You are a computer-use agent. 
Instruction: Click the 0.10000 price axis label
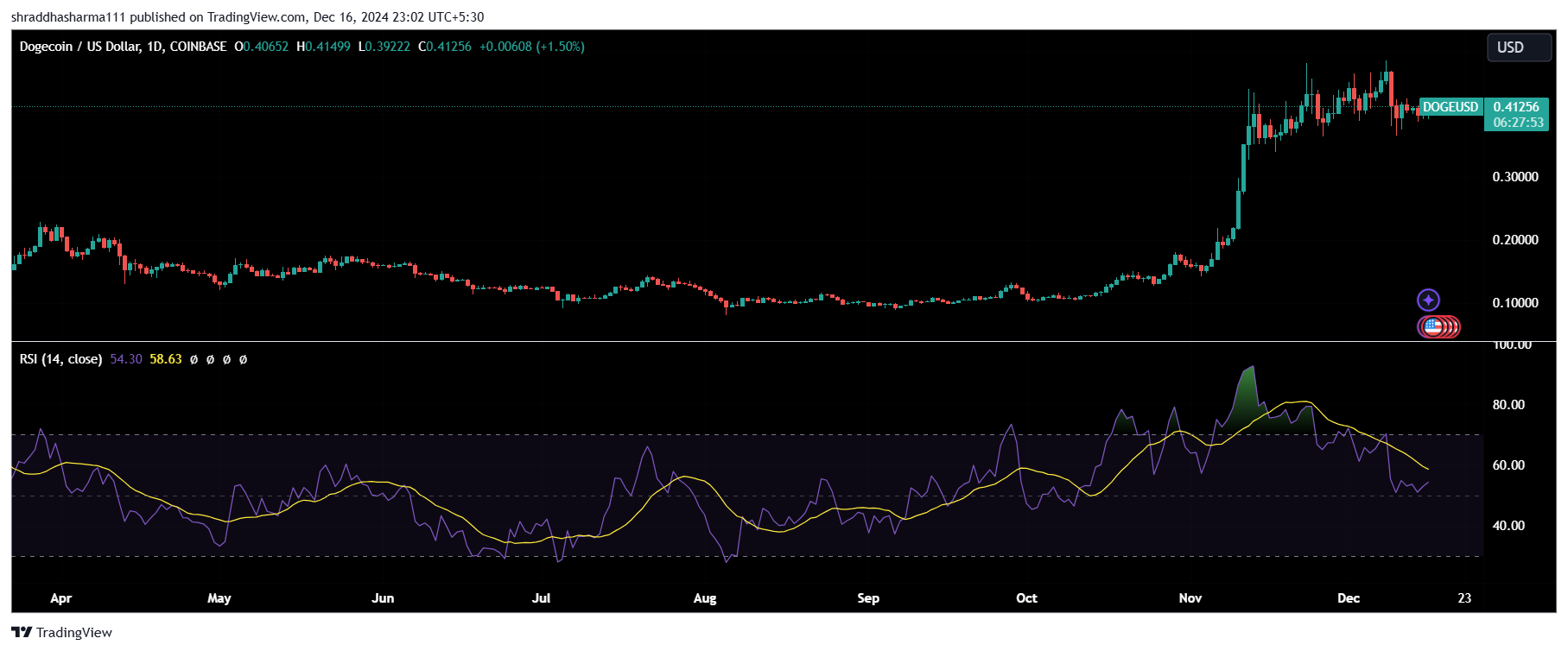pos(1515,303)
